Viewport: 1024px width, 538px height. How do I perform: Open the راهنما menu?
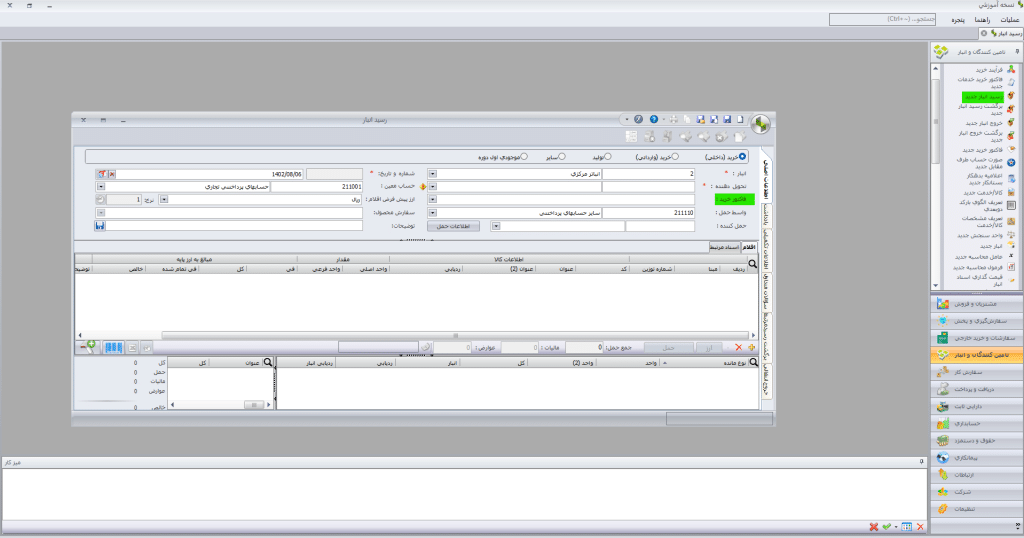tap(982, 20)
